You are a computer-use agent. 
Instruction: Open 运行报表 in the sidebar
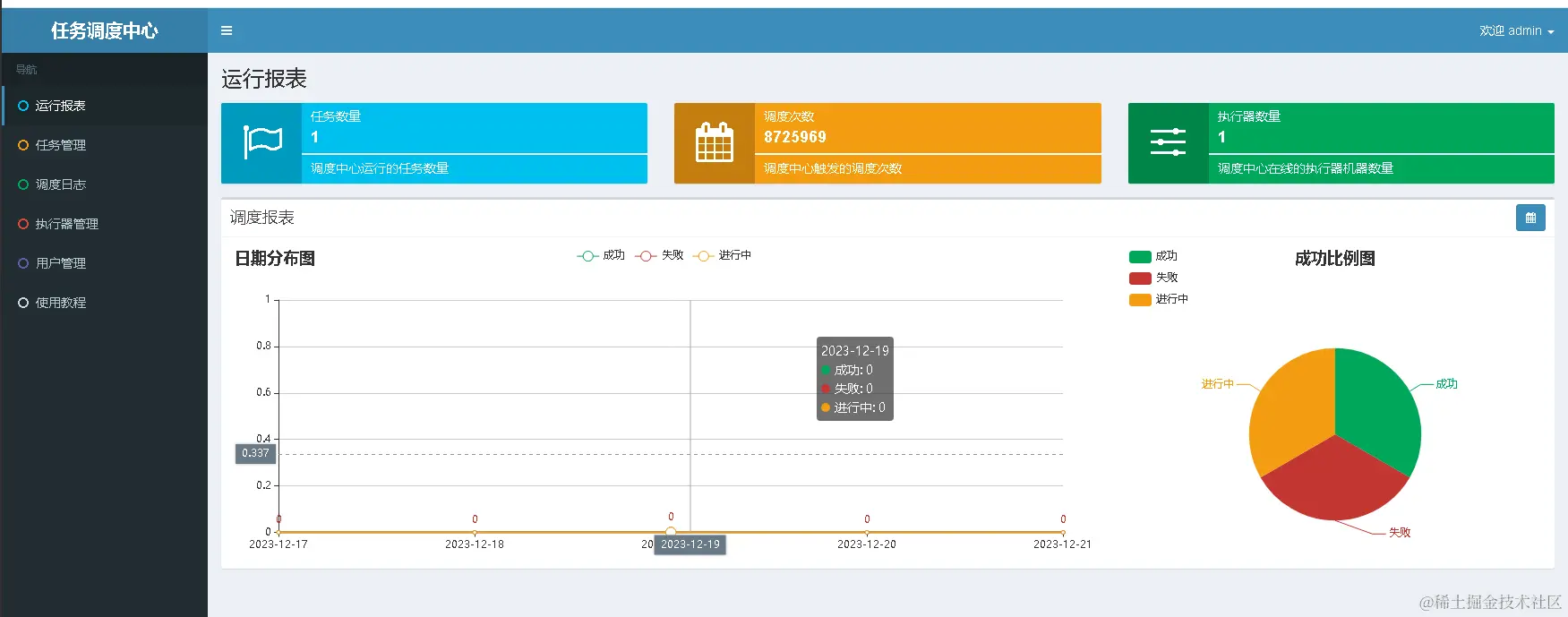[105, 106]
